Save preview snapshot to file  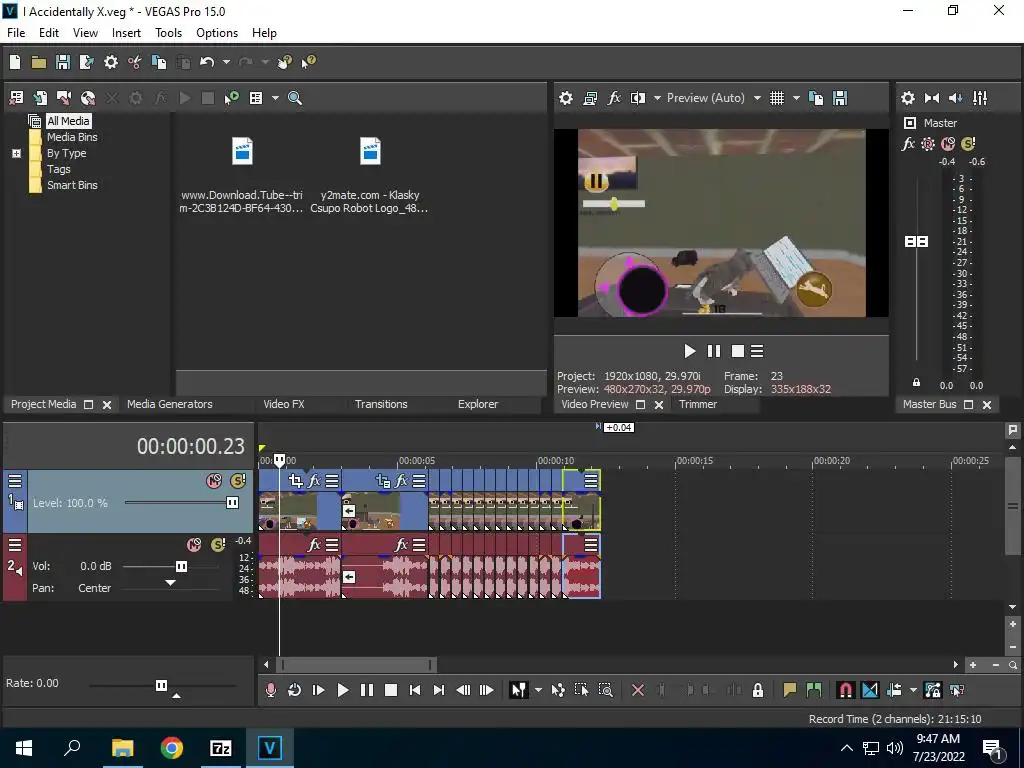click(x=840, y=98)
